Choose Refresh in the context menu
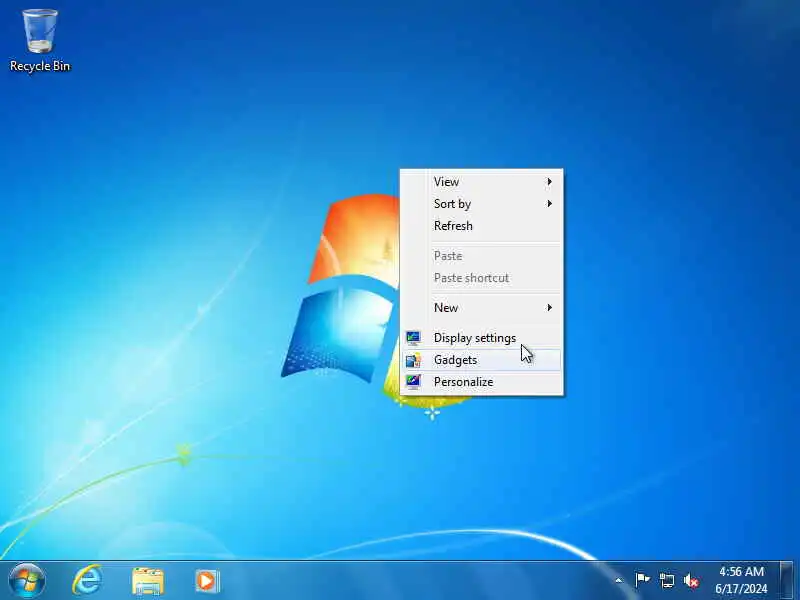This screenshot has width=800, height=600. pyautogui.click(x=481, y=226)
